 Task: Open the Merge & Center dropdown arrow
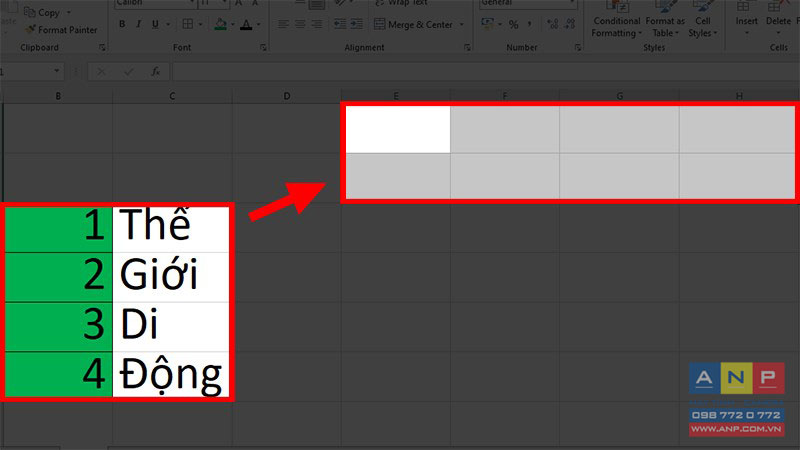click(x=462, y=24)
